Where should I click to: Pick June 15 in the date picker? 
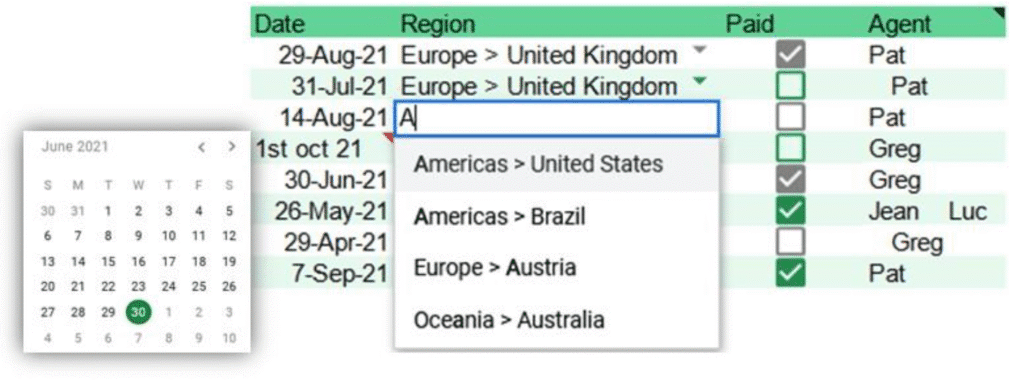(x=108, y=262)
